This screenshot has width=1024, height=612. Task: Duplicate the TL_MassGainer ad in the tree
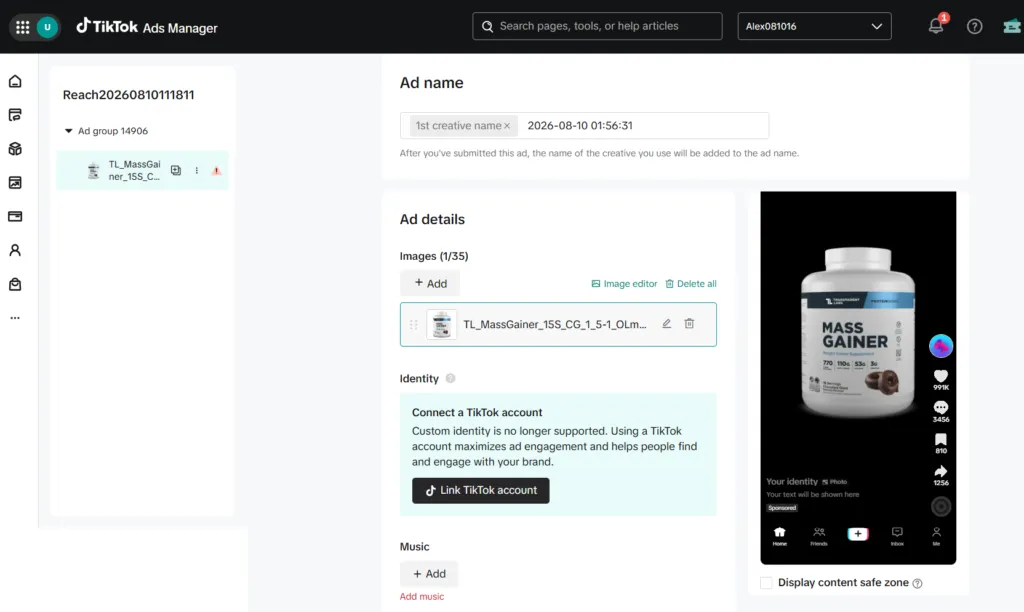tap(176, 170)
